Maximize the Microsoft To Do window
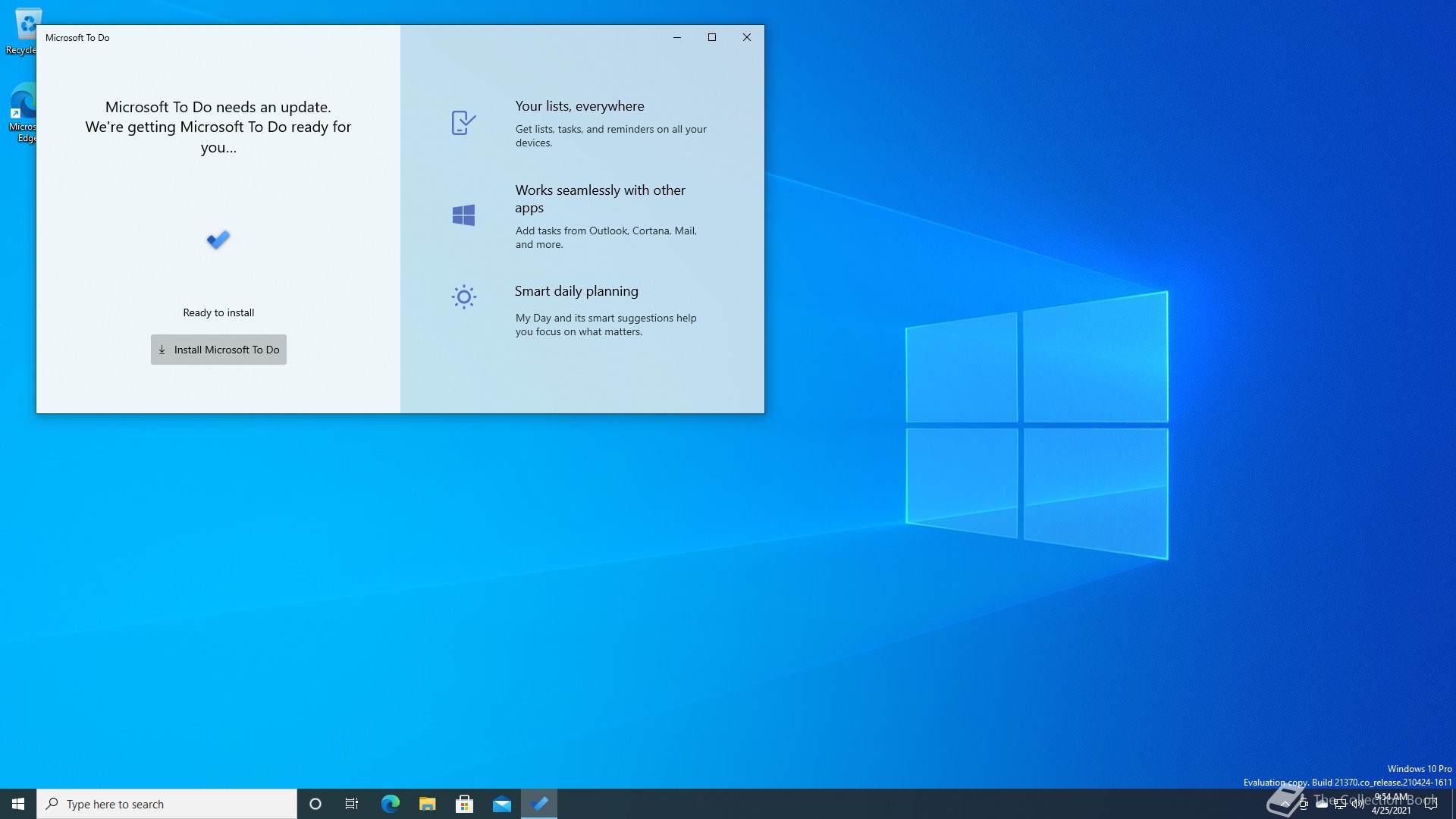Viewport: 1456px width, 819px height. point(712,37)
